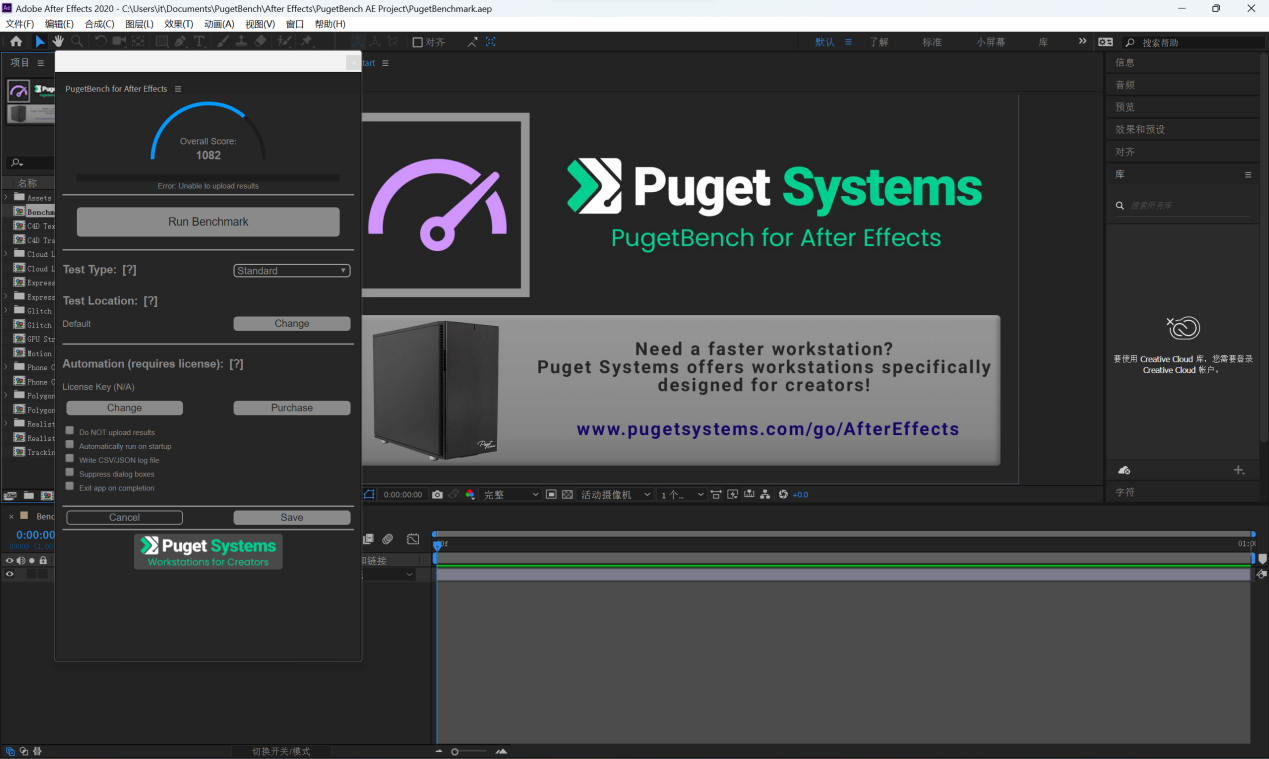
Task: Open the 效果(T) menu
Action: (x=179, y=24)
